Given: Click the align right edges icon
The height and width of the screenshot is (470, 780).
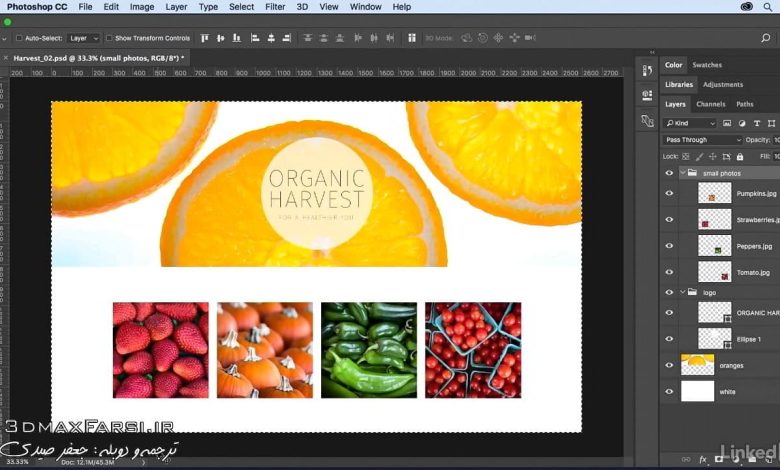Looking at the screenshot, I should pyautogui.click(x=287, y=38).
